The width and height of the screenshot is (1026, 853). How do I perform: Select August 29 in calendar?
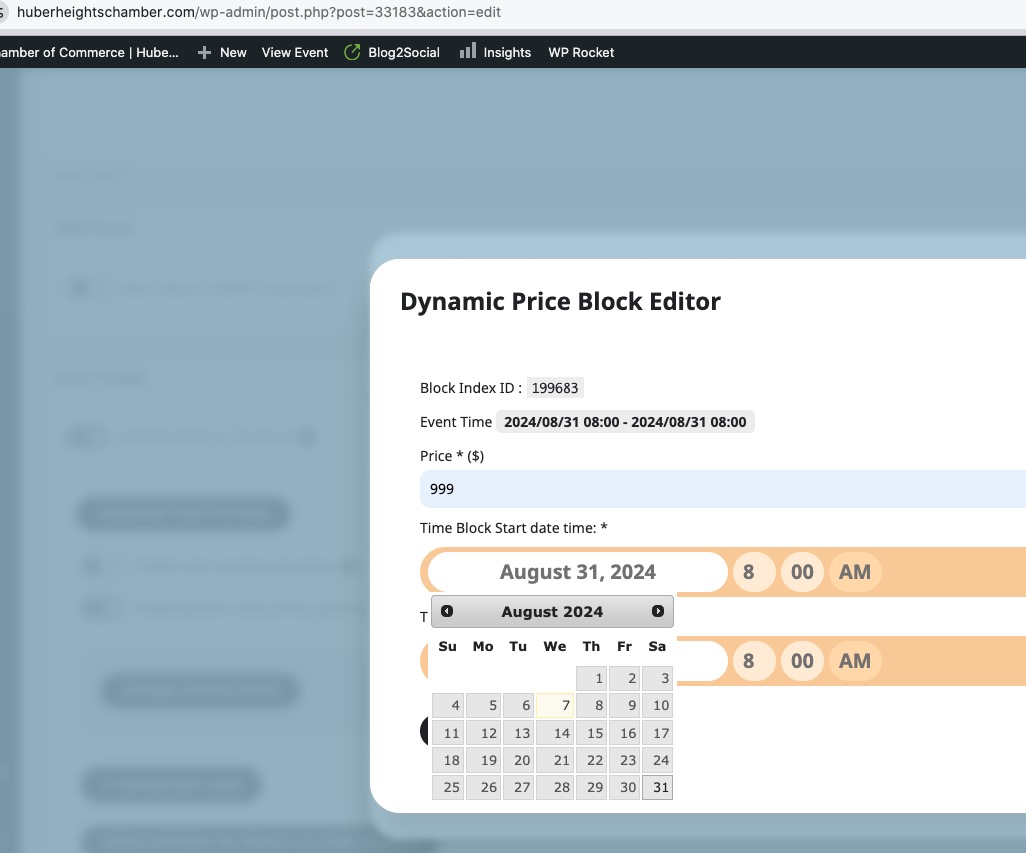tap(592, 787)
